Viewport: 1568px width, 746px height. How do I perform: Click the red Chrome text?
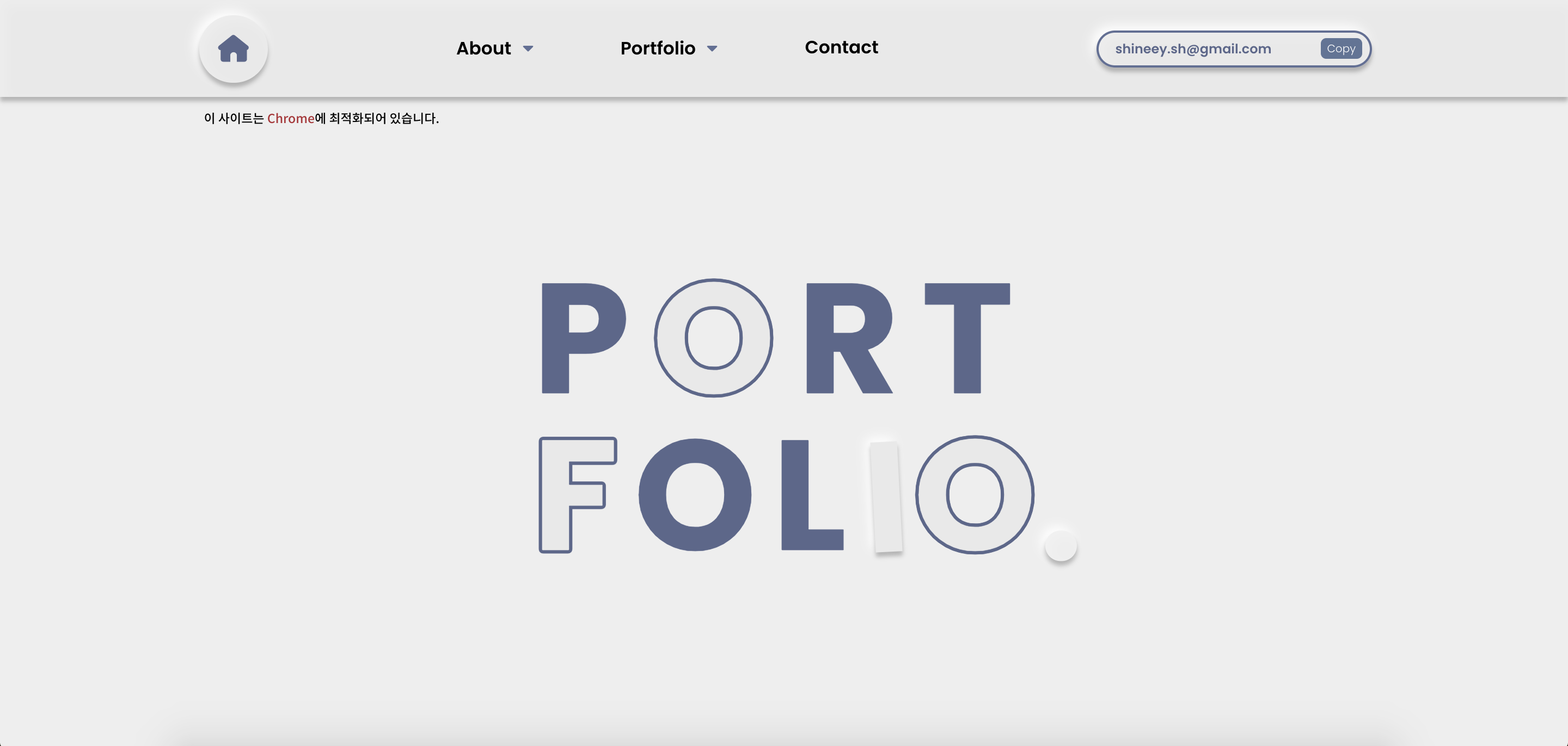[290, 118]
